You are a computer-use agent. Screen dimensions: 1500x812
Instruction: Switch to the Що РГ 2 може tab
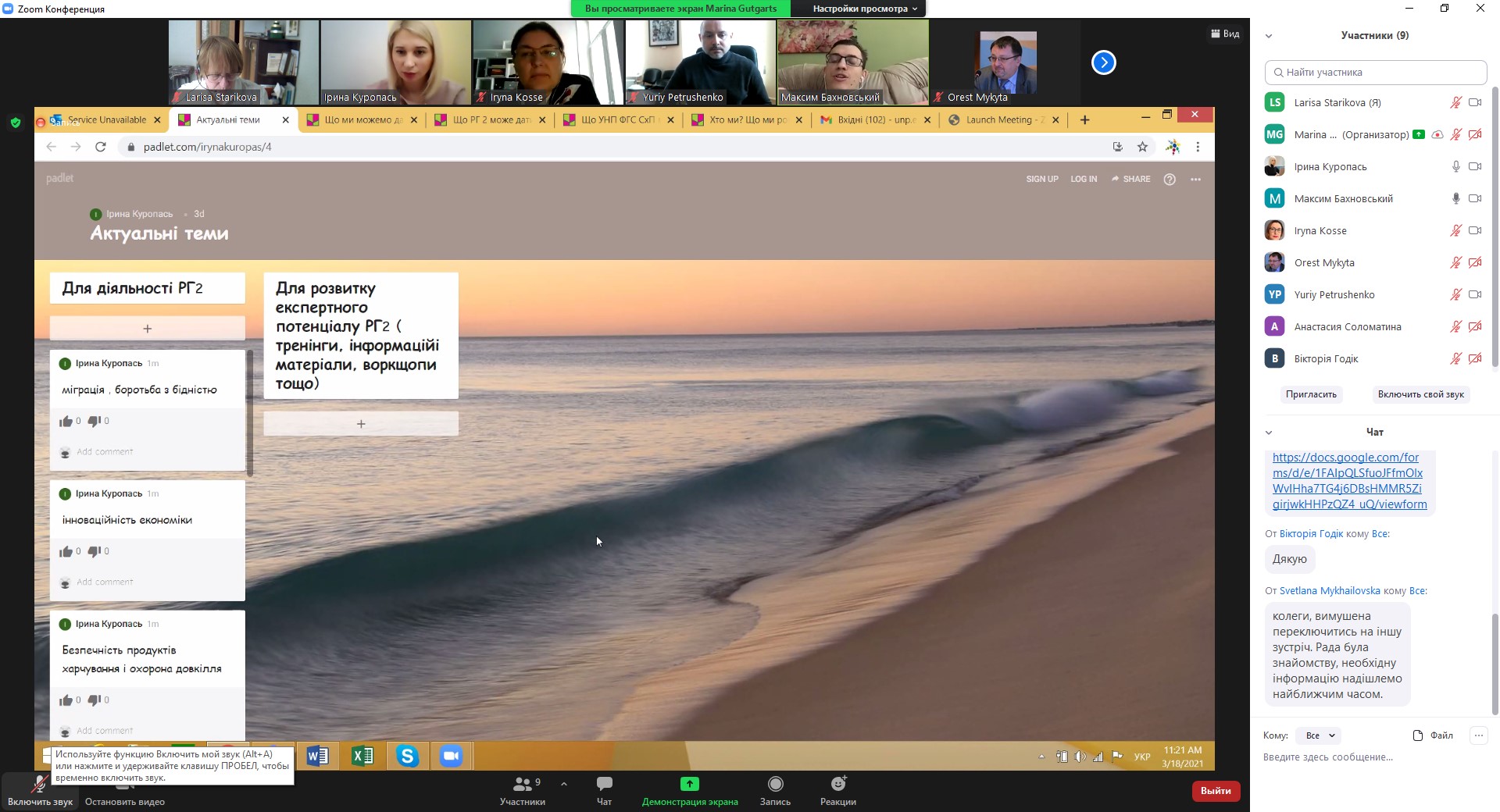(491, 120)
